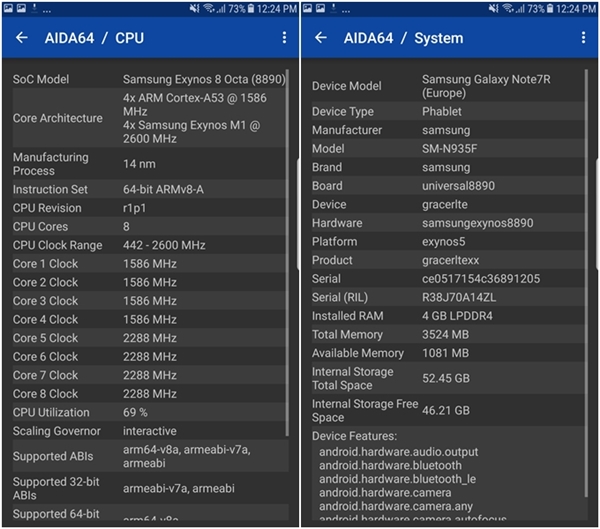Select the Core Architecture label
The width and height of the screenshot is (600, 529).
[58, 118]
